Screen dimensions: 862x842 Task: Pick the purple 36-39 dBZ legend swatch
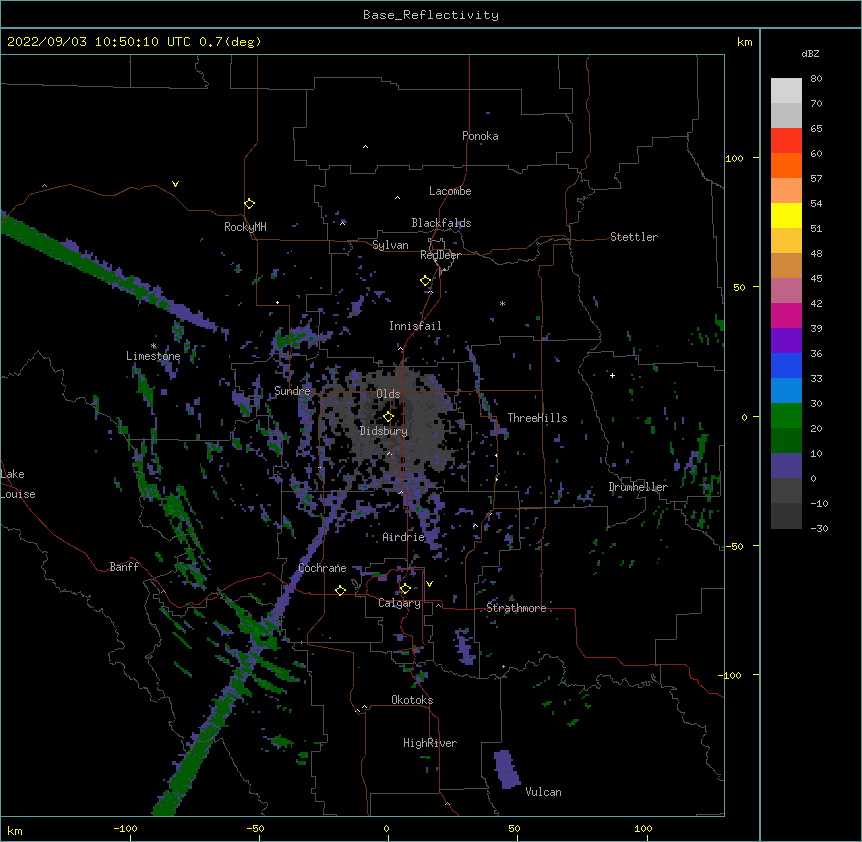[x=786, y=341]
